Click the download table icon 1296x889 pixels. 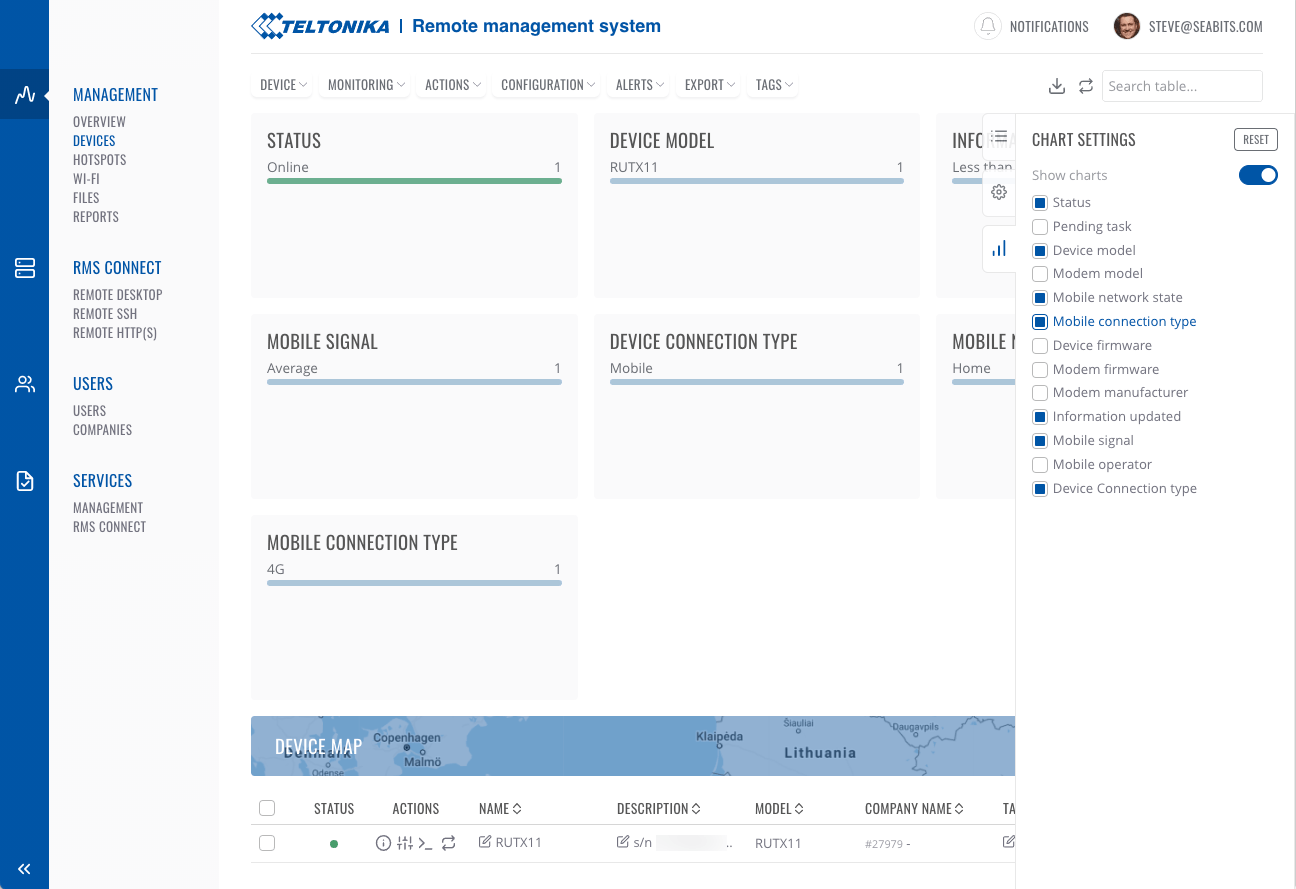coord(1057,86)
